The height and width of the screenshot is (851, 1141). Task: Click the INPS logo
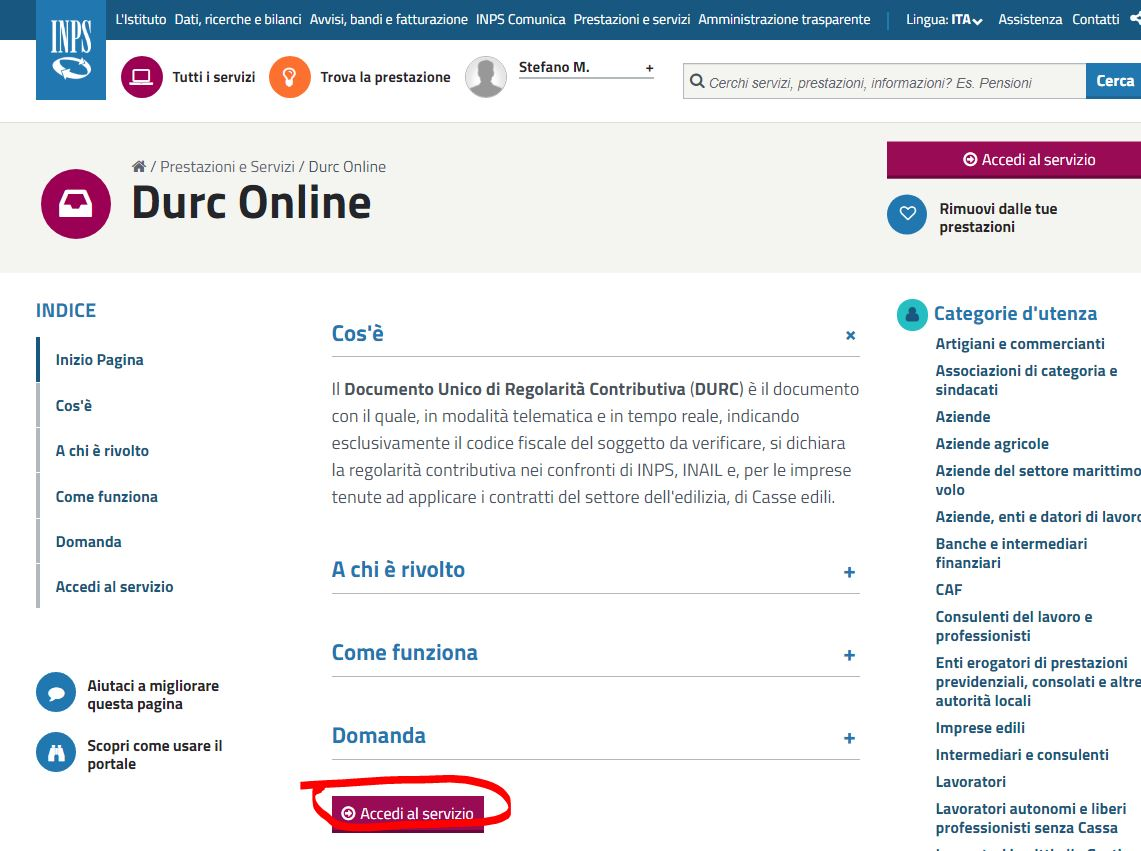[71, 50]
